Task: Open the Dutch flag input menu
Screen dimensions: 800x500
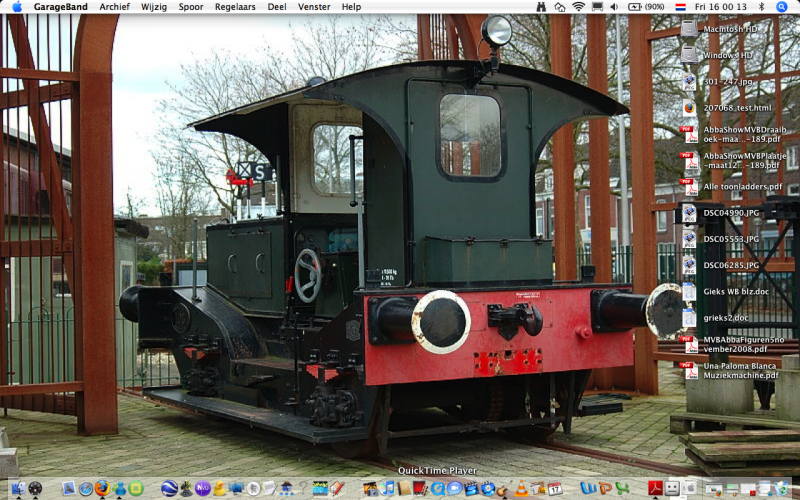Action: click(x=680, y=7)
